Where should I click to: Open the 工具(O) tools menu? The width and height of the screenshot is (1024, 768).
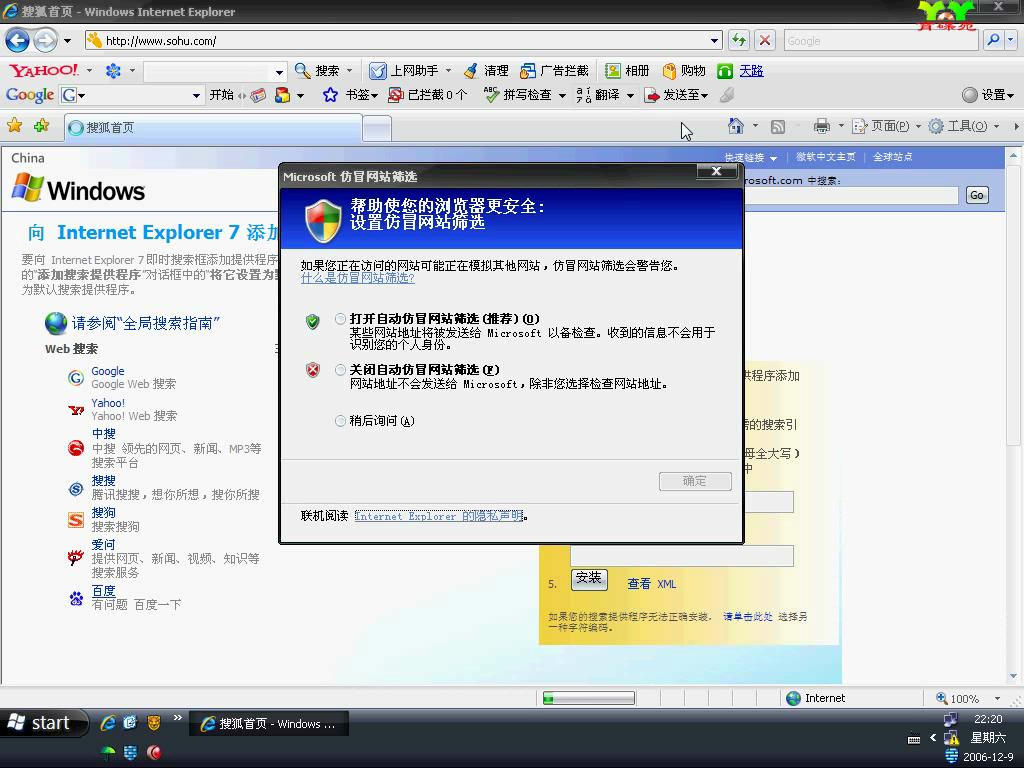click(x=964, y=126)
